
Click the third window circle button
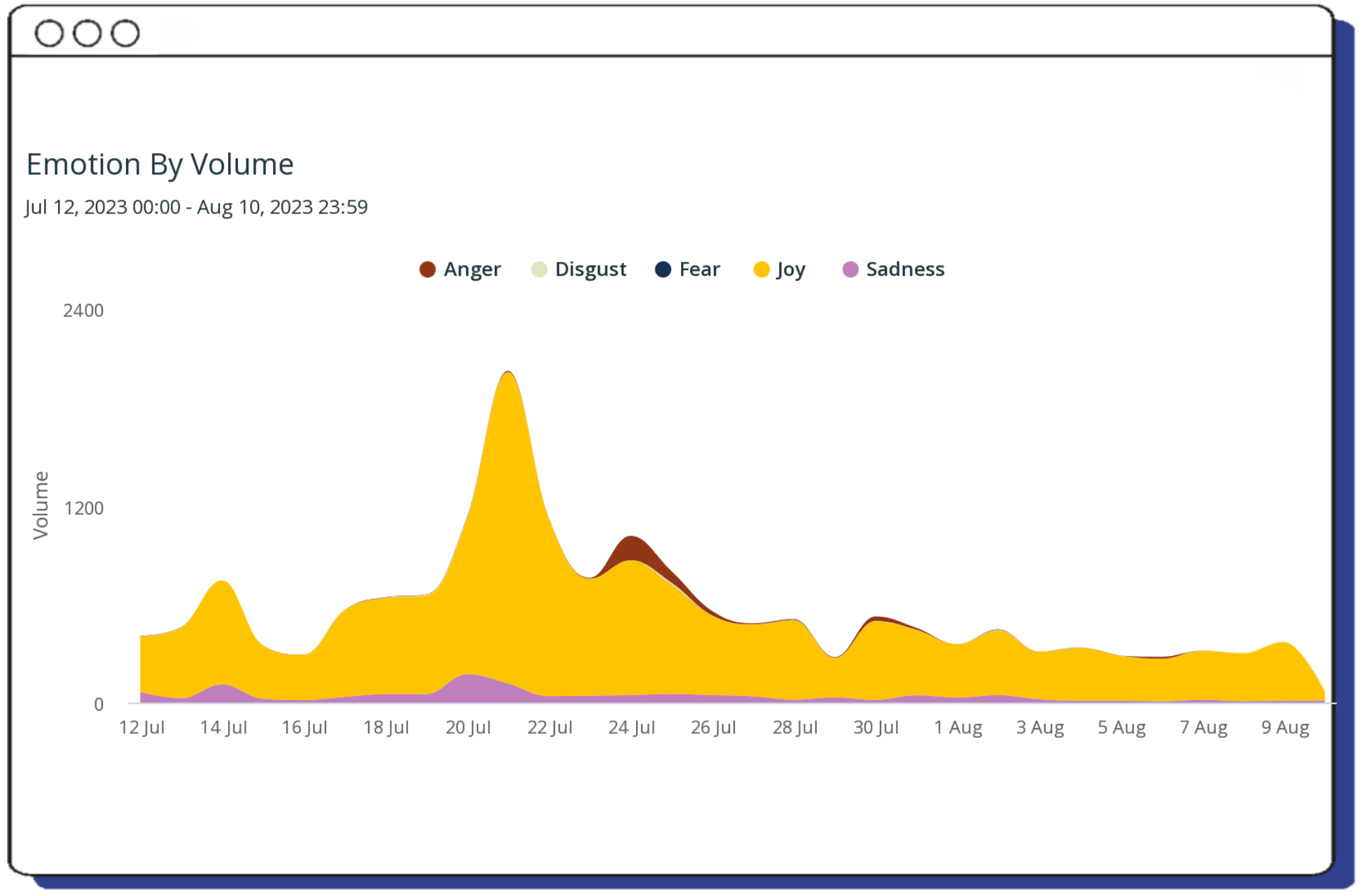pyautogui.click(x=125, y=33)
